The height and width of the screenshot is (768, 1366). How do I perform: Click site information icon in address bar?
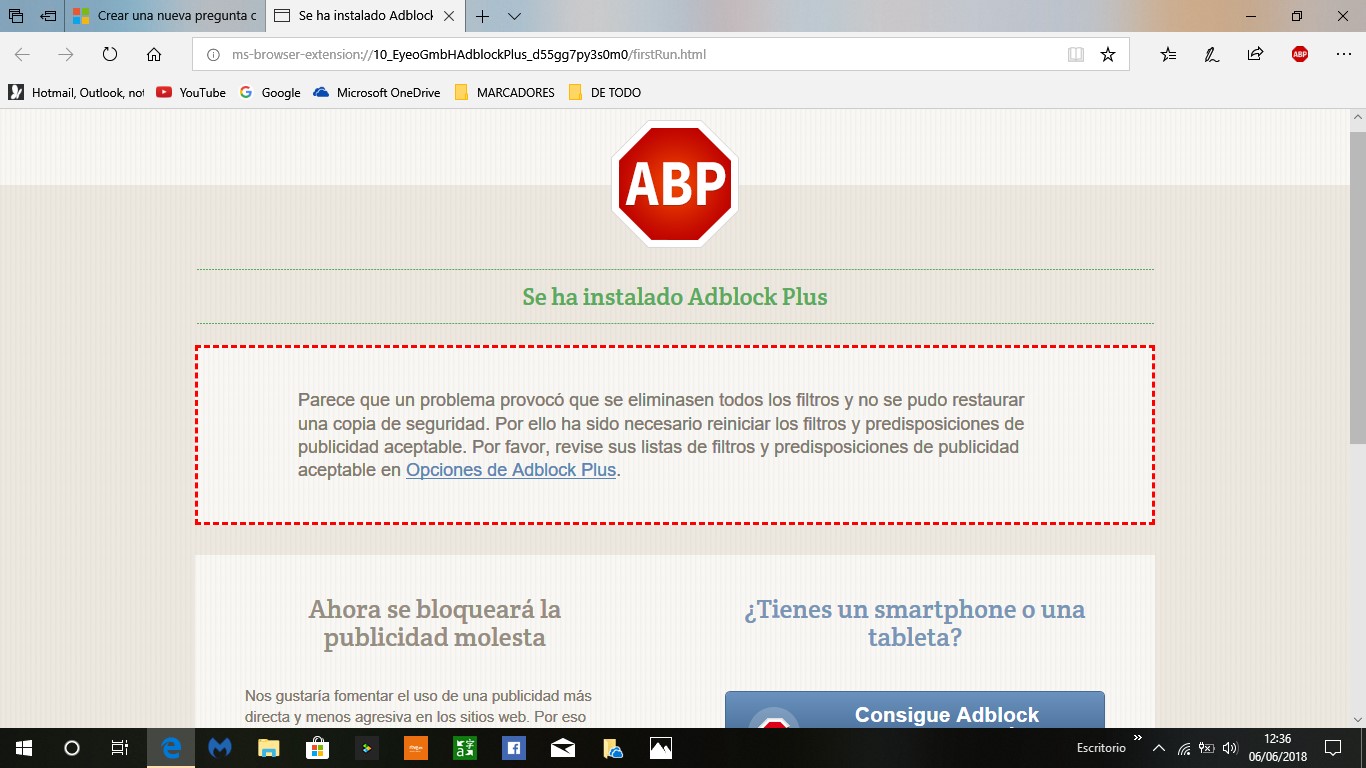pos(212,55)
